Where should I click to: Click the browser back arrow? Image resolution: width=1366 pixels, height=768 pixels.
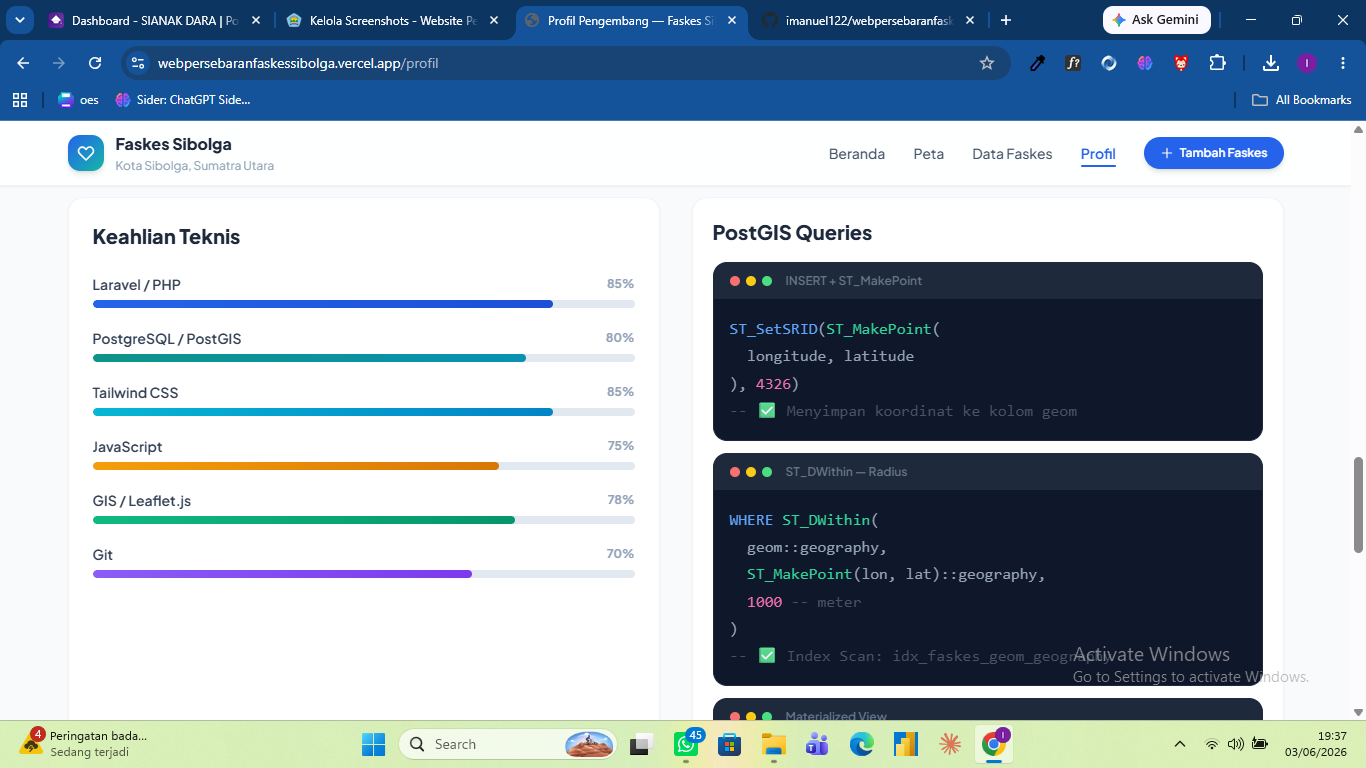pos(23,63)
